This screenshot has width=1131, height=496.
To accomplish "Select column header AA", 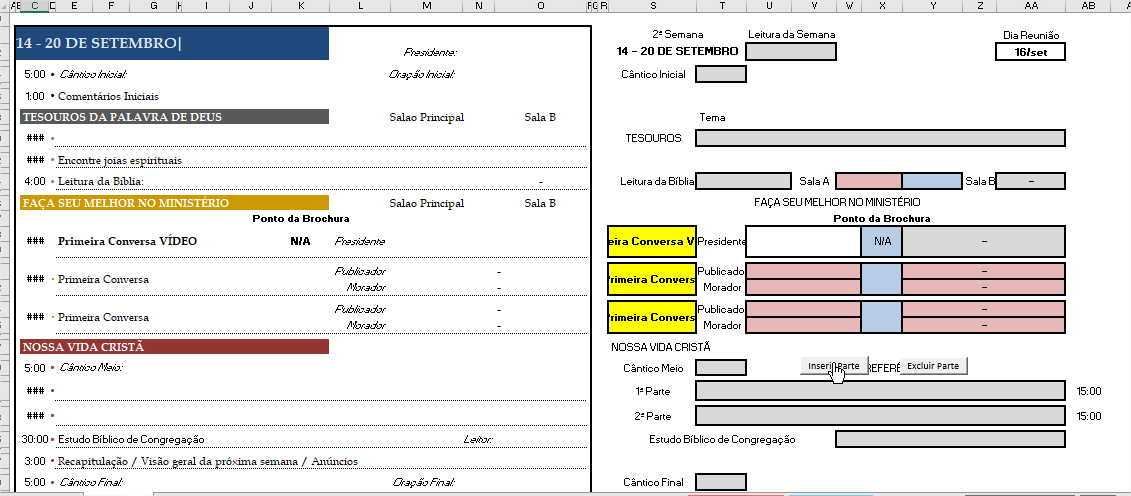I will (x=1031, y=6).
